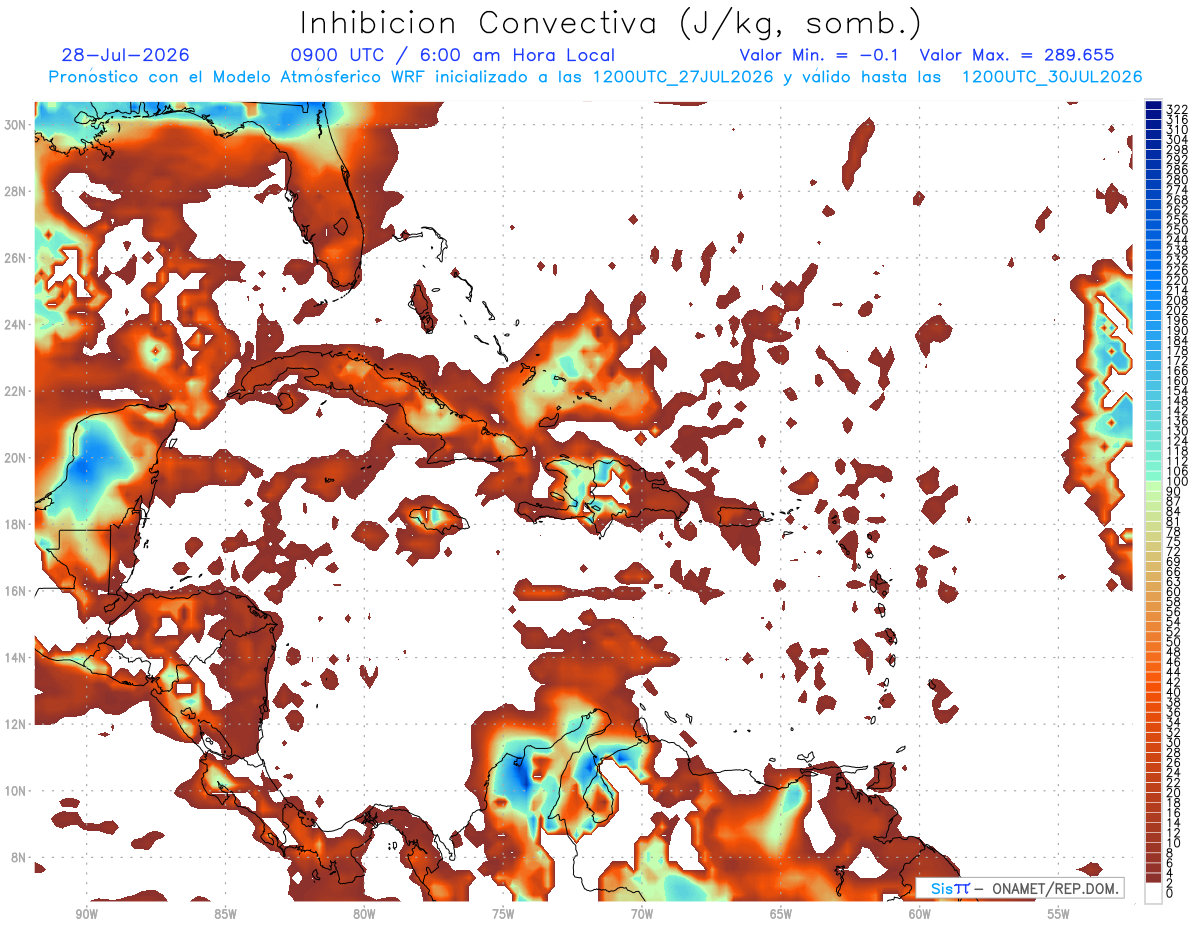Click the 55W longitude label
Image resolution: width=1200 pixels, height=927 pixels.
tap(1059, 914)
